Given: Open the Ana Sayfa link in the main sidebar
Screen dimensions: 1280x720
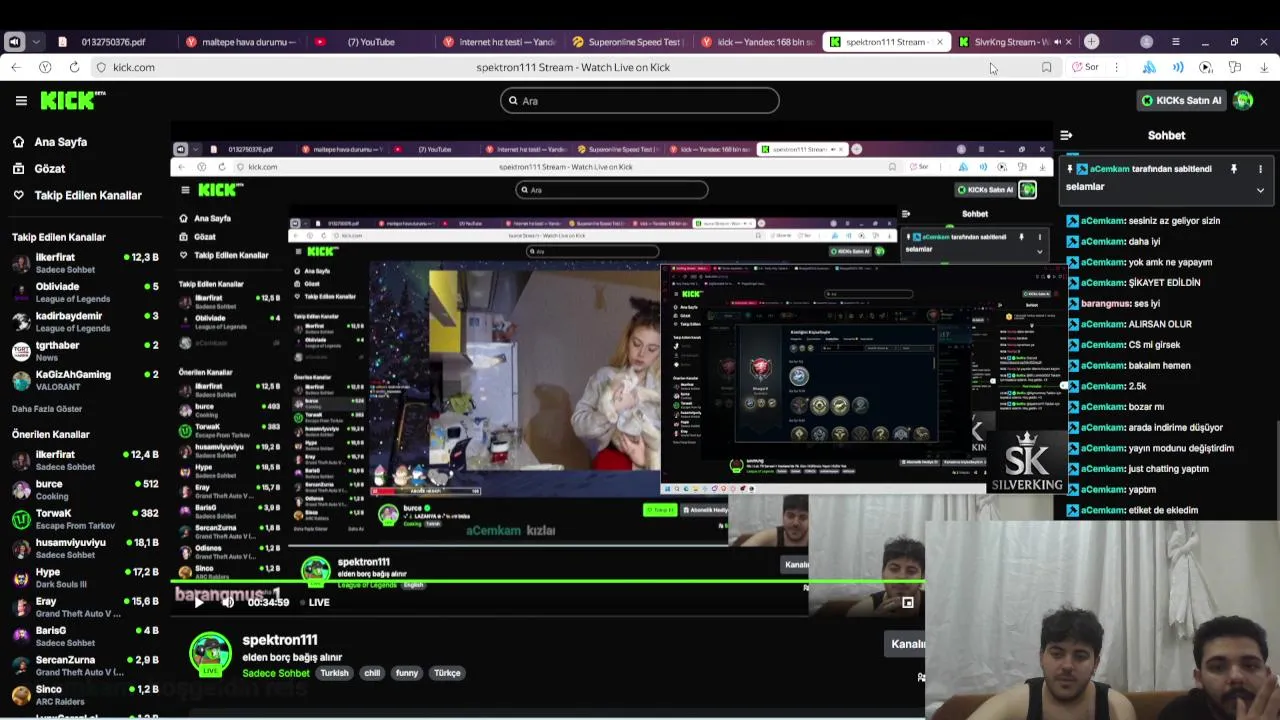Looking at the screenshot, I should pos(61,142).
